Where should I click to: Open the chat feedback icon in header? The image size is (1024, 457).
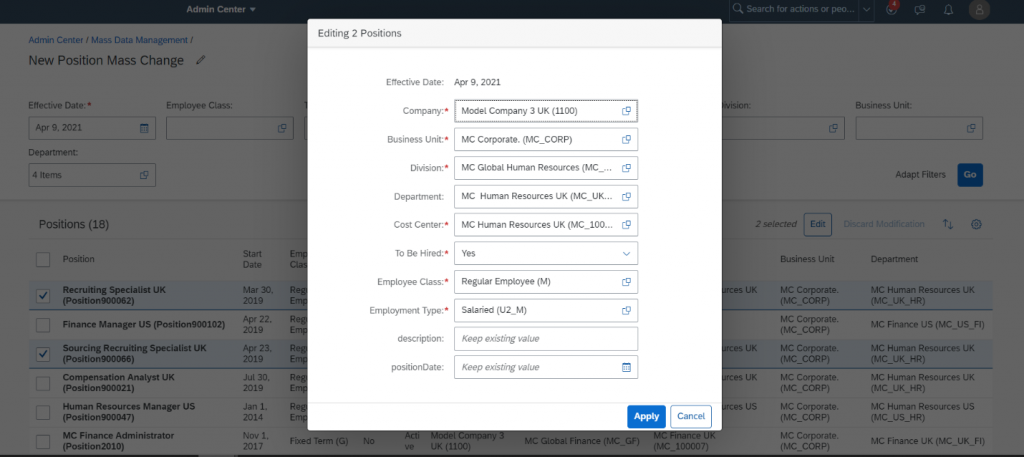(920, 9)
